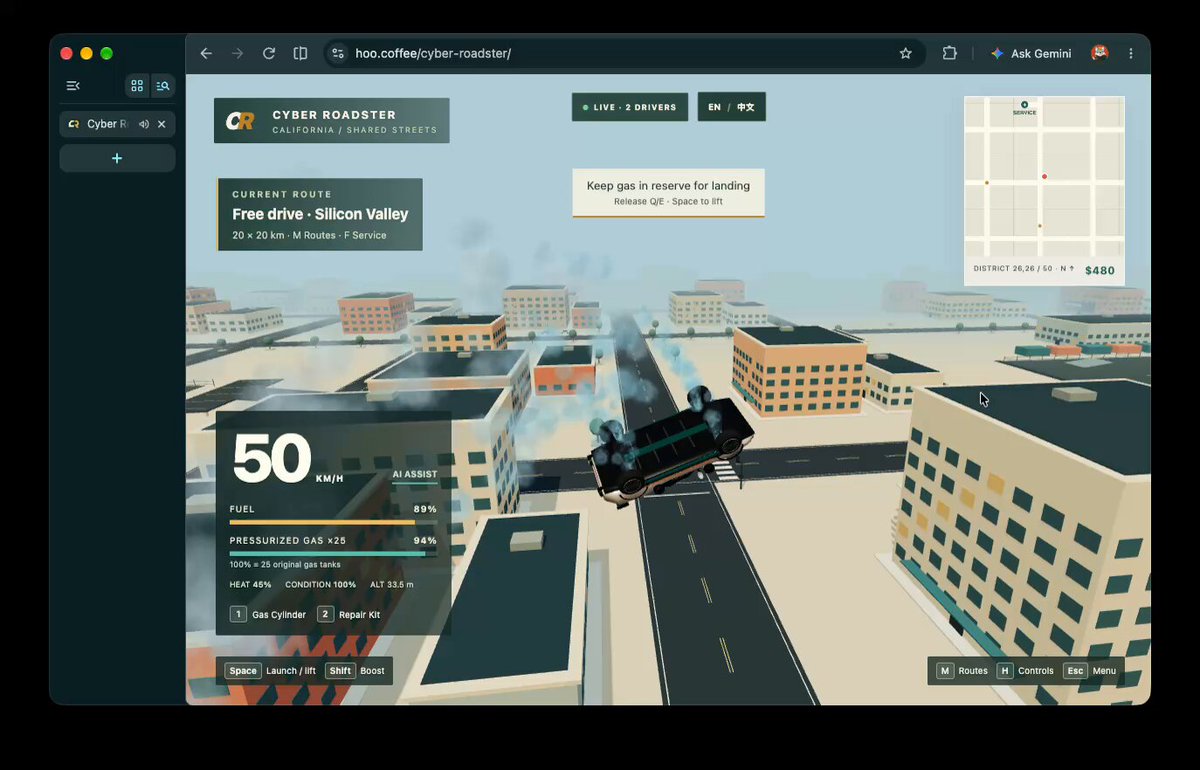Click the LIVE · 2 DRIVERS badge
Image resolution: width=1200 pixels, height=770 pixels.
630,107
